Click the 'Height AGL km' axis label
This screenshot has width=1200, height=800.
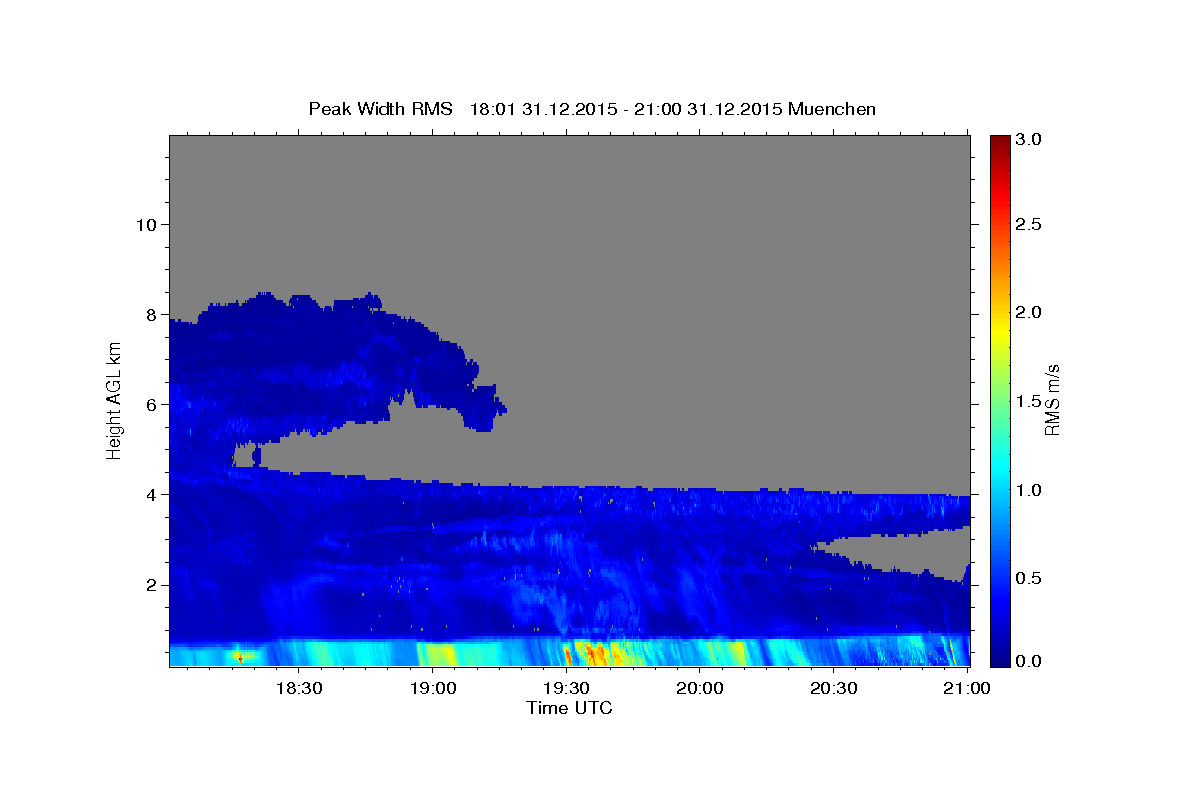(x=115, y=401)
